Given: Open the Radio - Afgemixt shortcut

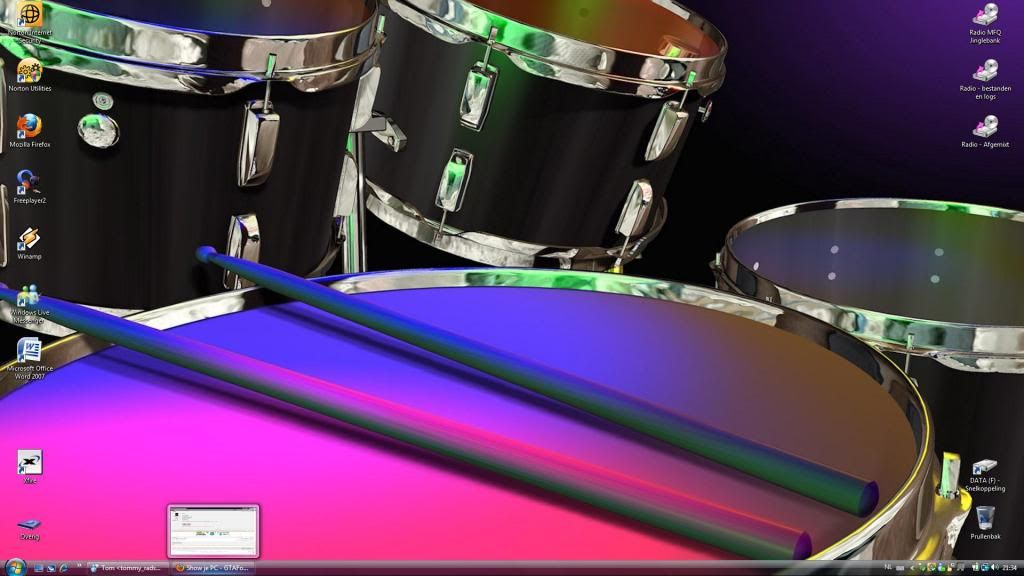Looking at the screenshot, I should coord(985,131).
